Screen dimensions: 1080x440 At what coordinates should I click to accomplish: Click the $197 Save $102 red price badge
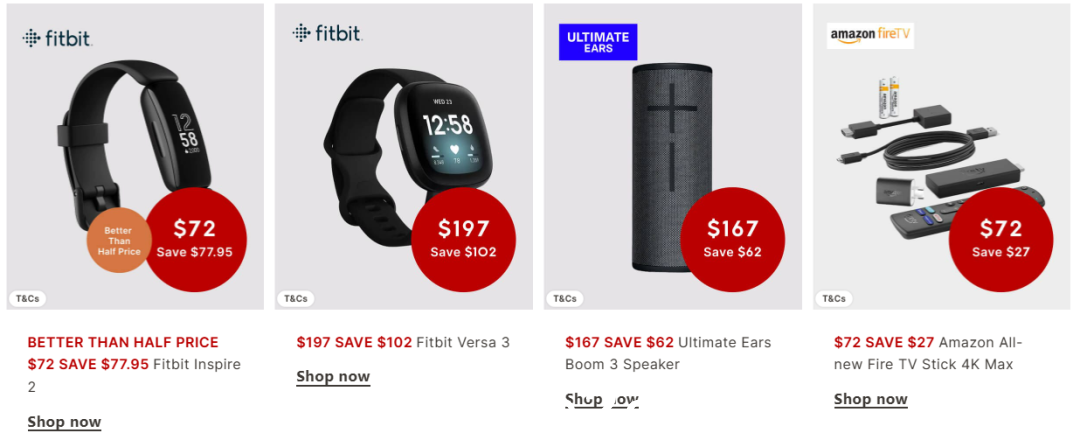tap(463, 239)
